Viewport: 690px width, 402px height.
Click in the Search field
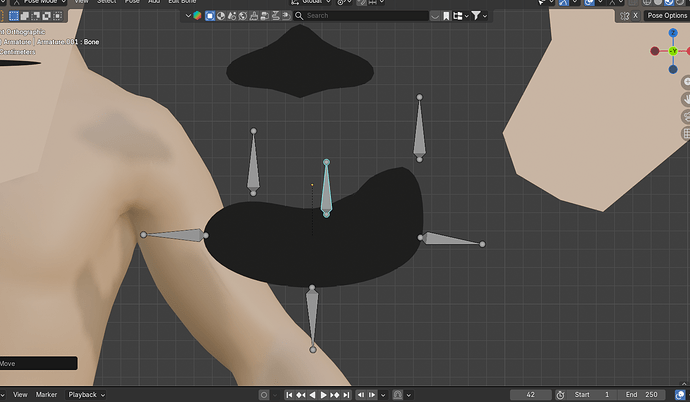click(x=361, y=16)
